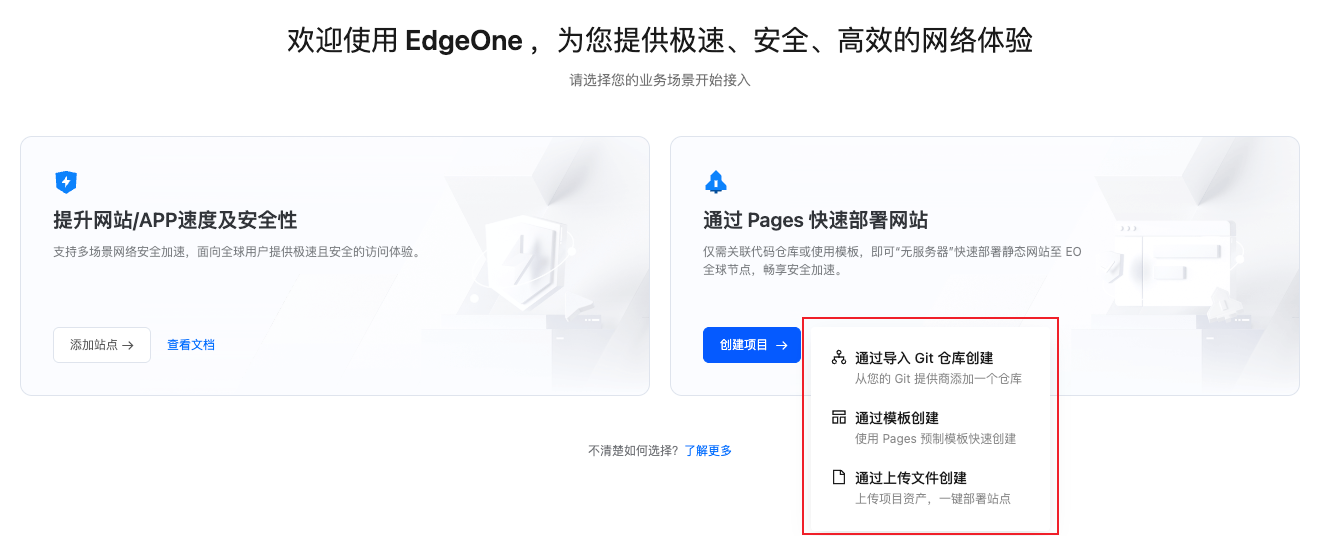Click the file upload document icon
Viewport: 1327px width, 536px height.
coord(839,477)
